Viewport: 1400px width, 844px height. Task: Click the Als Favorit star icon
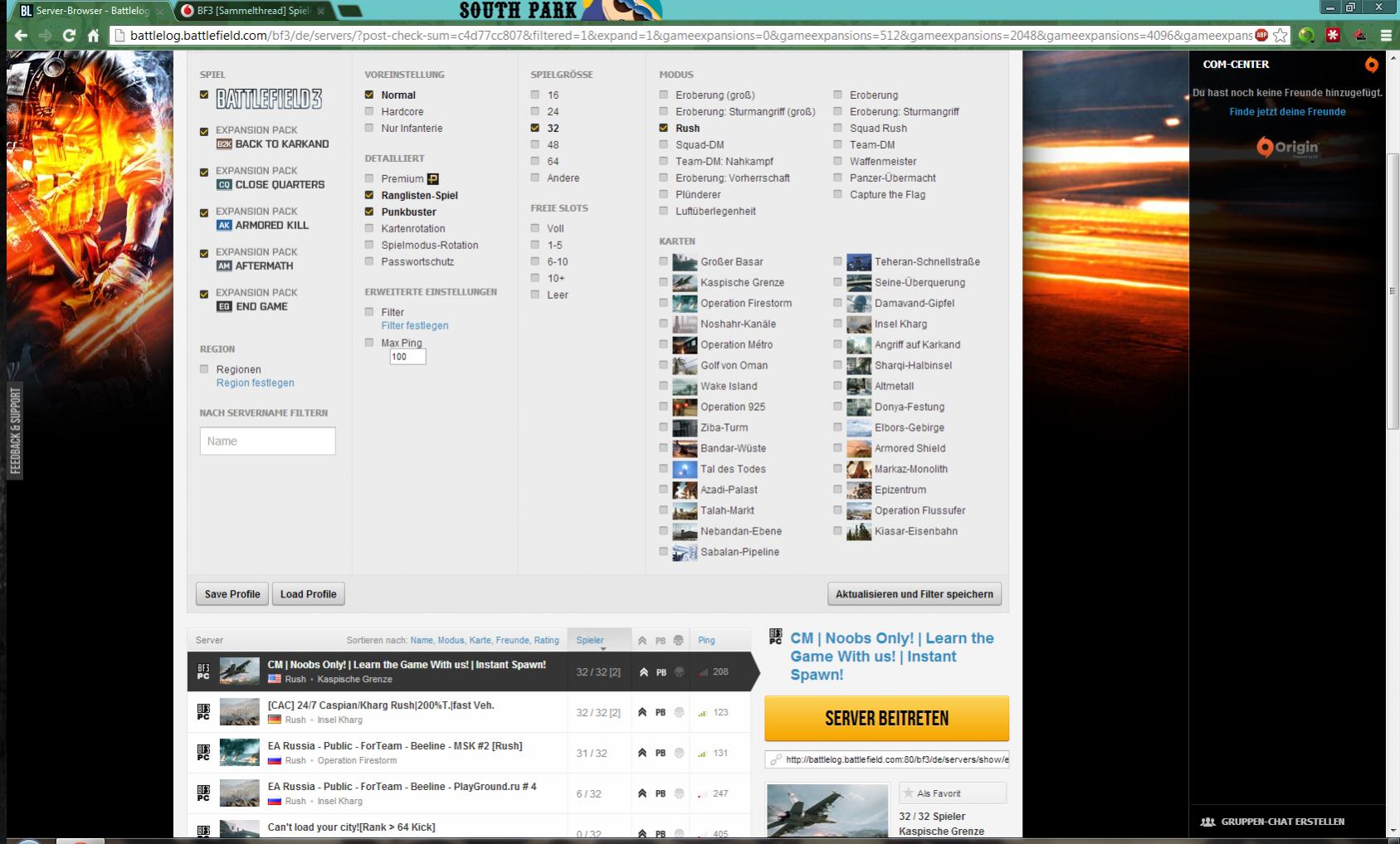[x=909, y=793]
